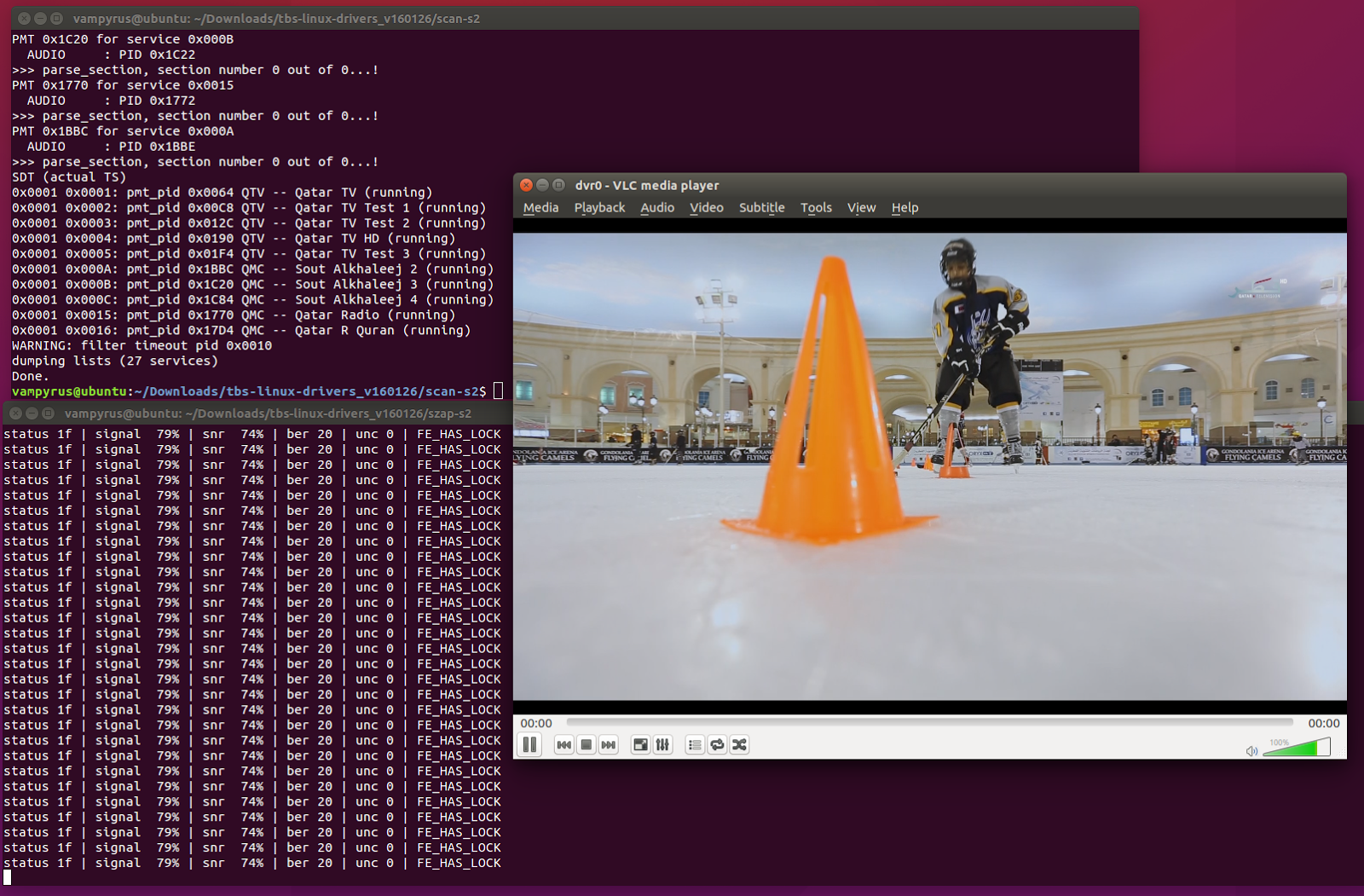Click 'SDT (actual TS)' line
Screen dimensions: 1364x896
[69, 177]
